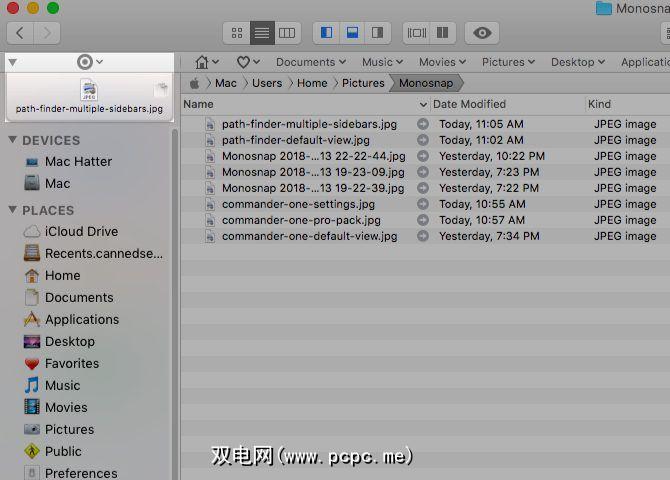Toggle dual pane horizontal browser view
The height and width of the screenshot is (480, 670).
417,33
